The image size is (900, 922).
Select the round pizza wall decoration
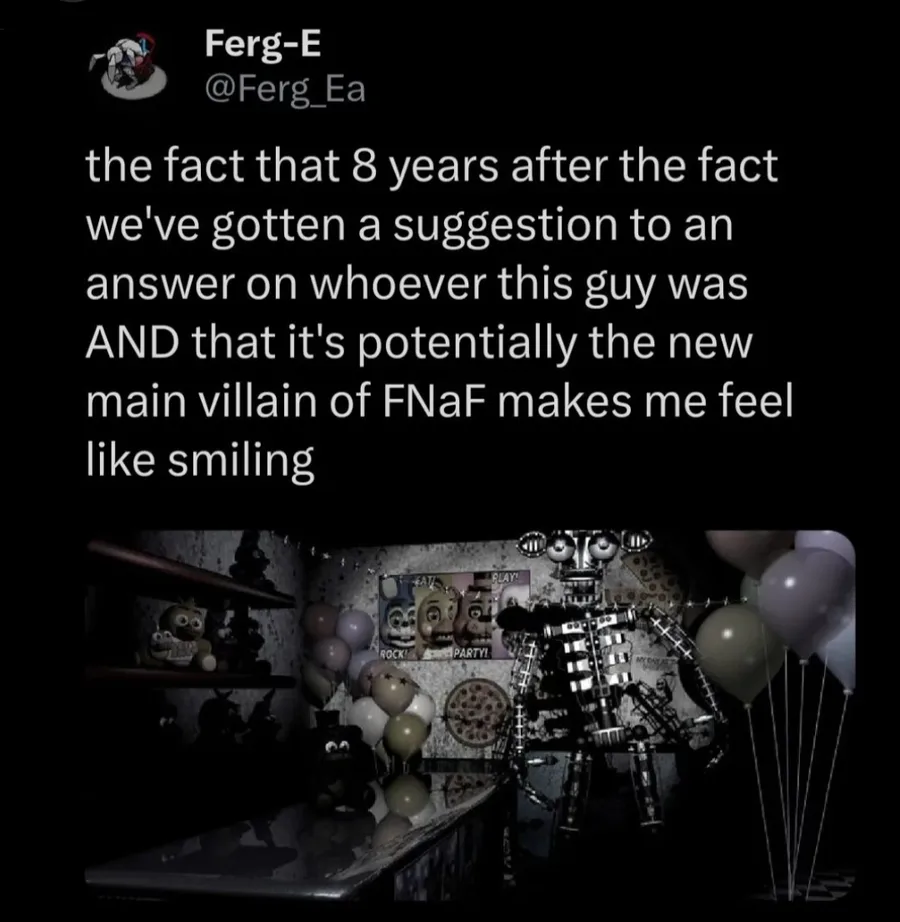tap(479, 711)
